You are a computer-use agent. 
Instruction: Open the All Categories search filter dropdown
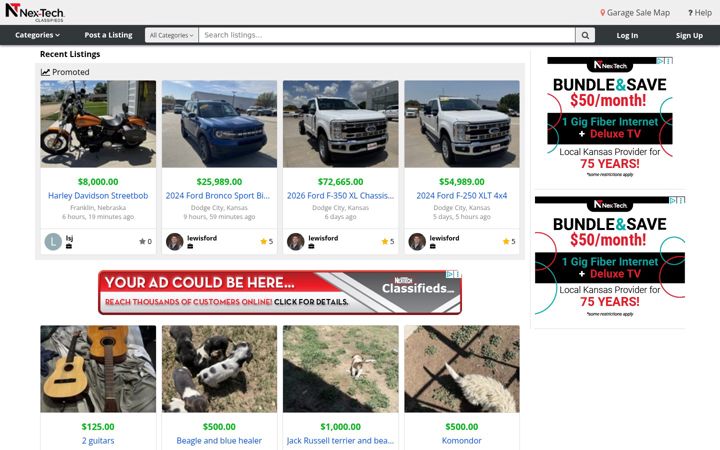[x=172, y=35]
